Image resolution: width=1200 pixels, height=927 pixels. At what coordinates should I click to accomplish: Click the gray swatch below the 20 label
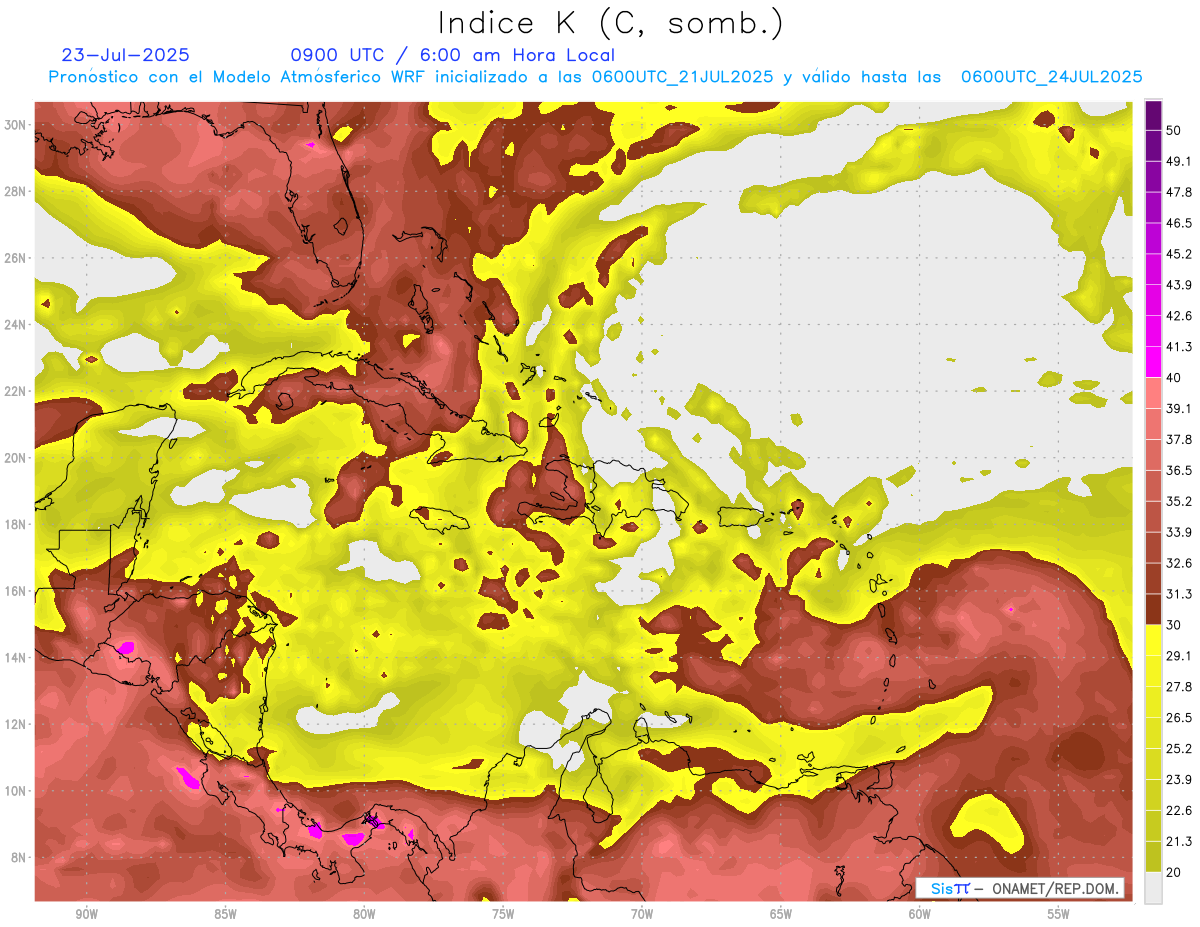[1153, 888]
